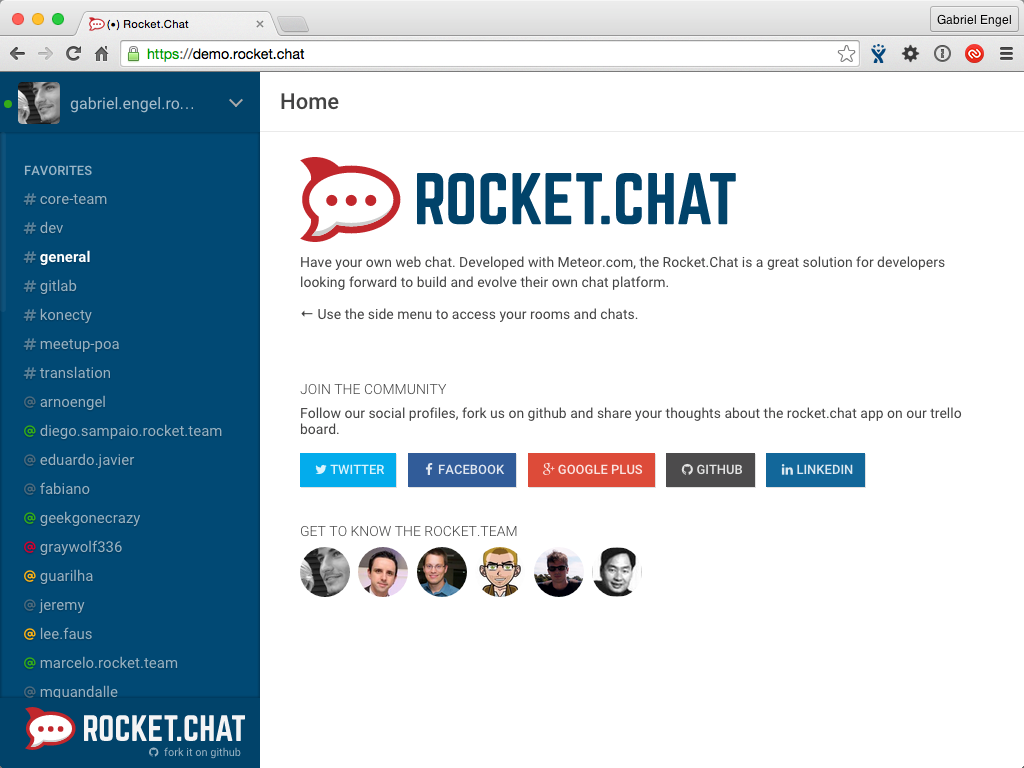This screenshot has height=768, width=1024.
Task: Click the address bar URL field
Action: click(x=490, y=54)
